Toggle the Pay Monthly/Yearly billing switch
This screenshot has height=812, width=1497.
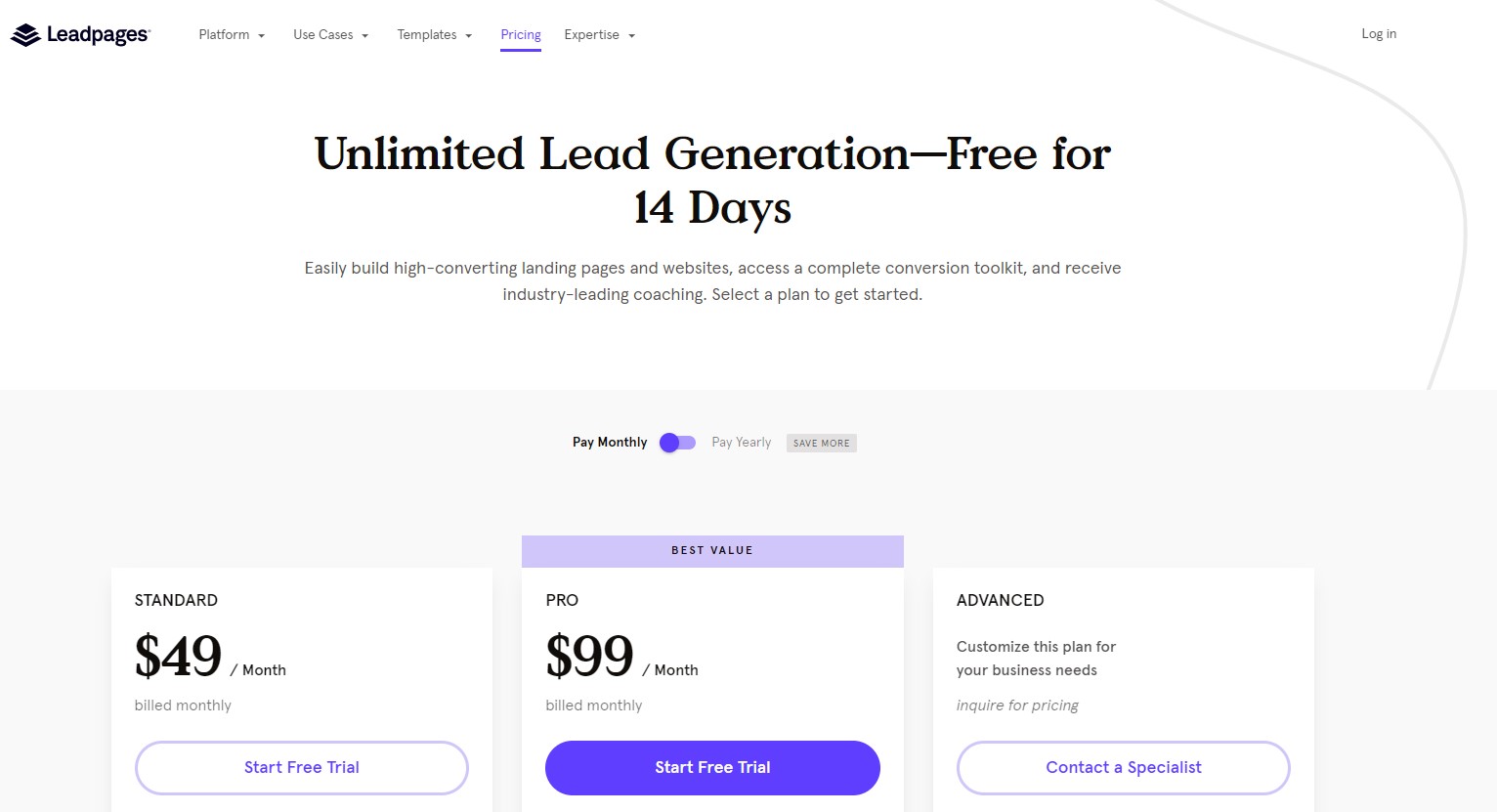(677, 443)
